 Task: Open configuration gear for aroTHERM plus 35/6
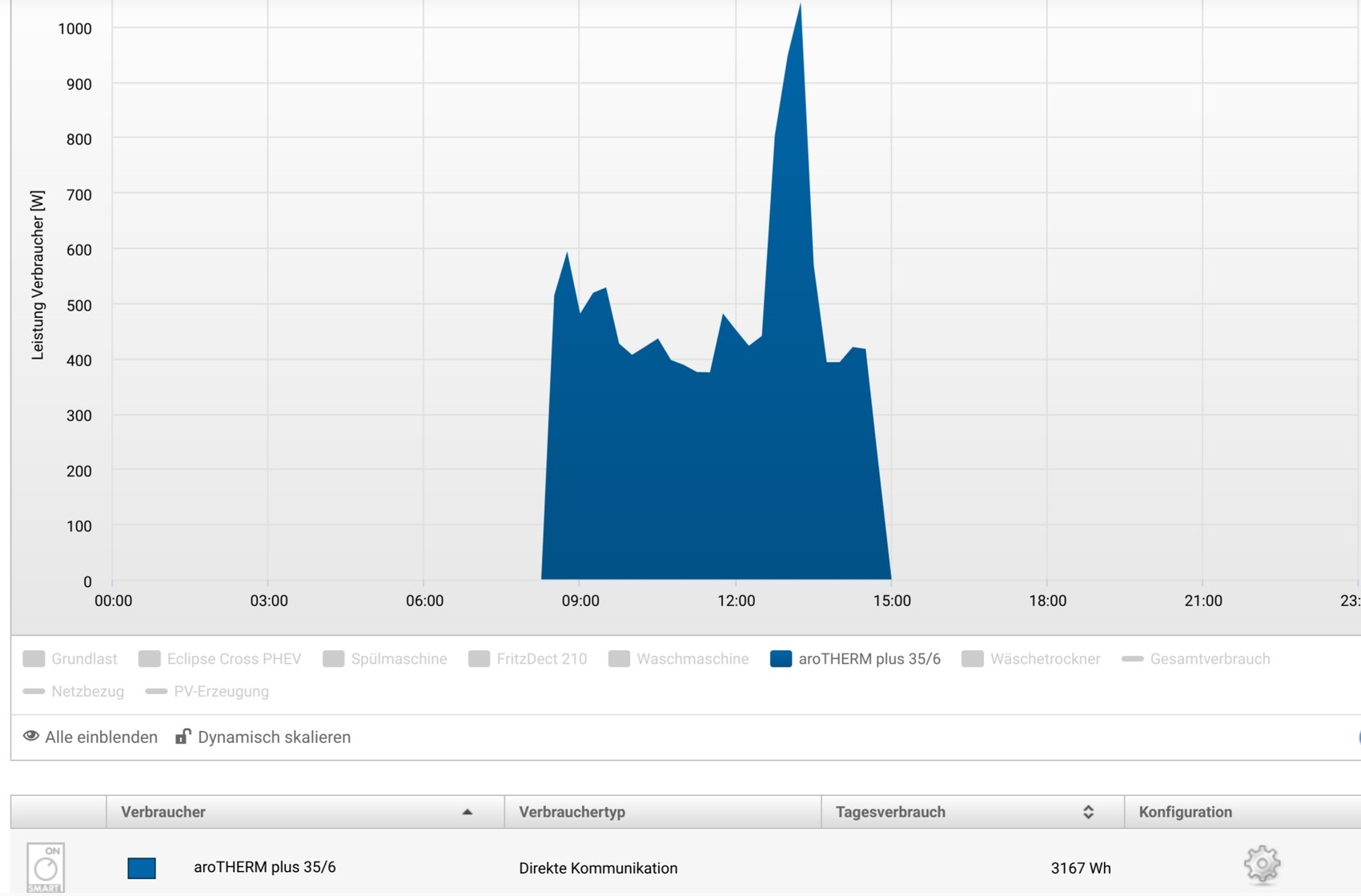[x=1262, y=865]
